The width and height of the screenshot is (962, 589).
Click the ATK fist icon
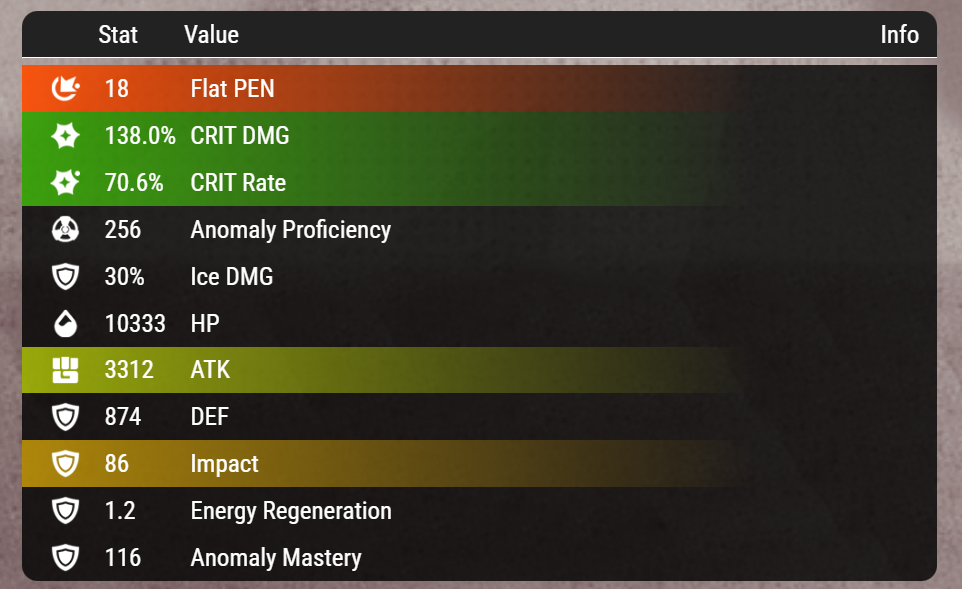tap(66, 370)
